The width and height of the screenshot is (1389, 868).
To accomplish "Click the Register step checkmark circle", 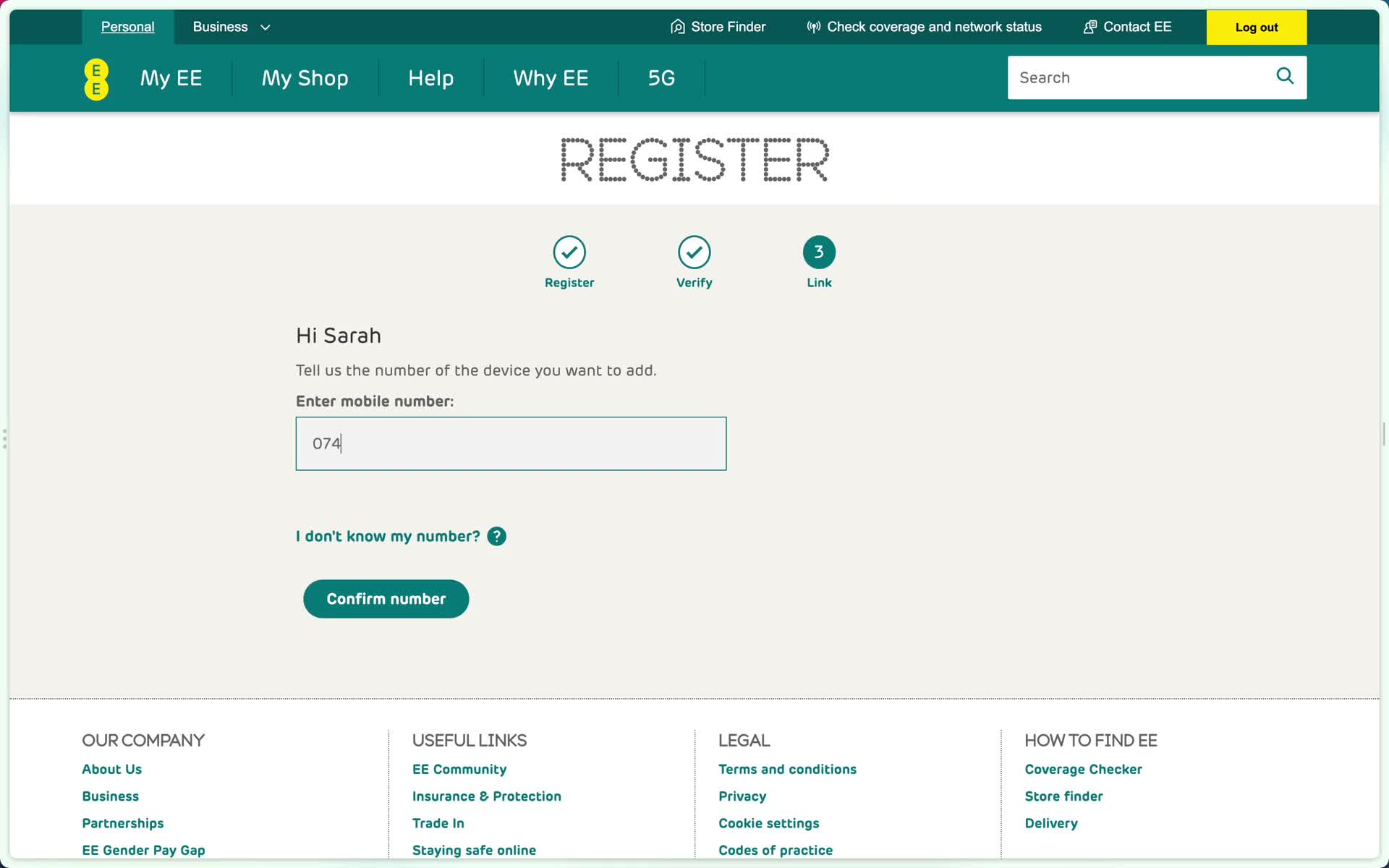I will tap(569, 252).
